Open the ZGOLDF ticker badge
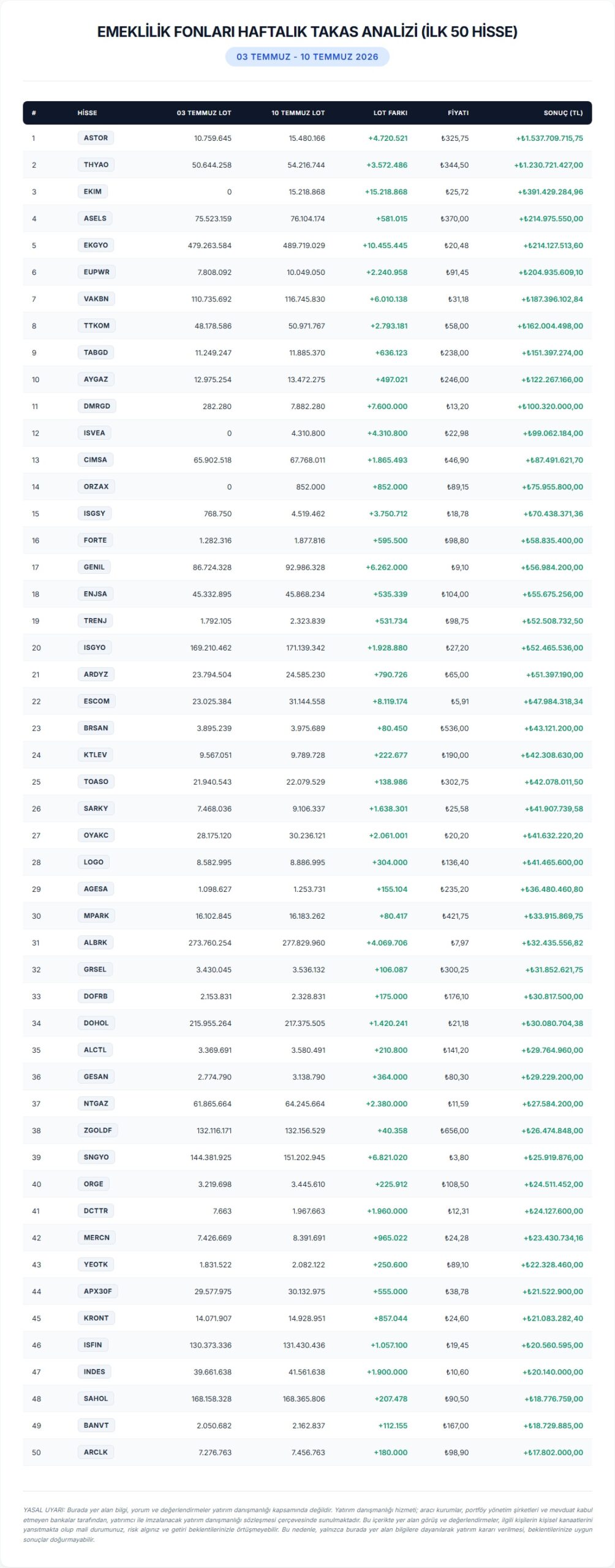The width and height of the screenshot is (615, 1568). coord(98,1130)
